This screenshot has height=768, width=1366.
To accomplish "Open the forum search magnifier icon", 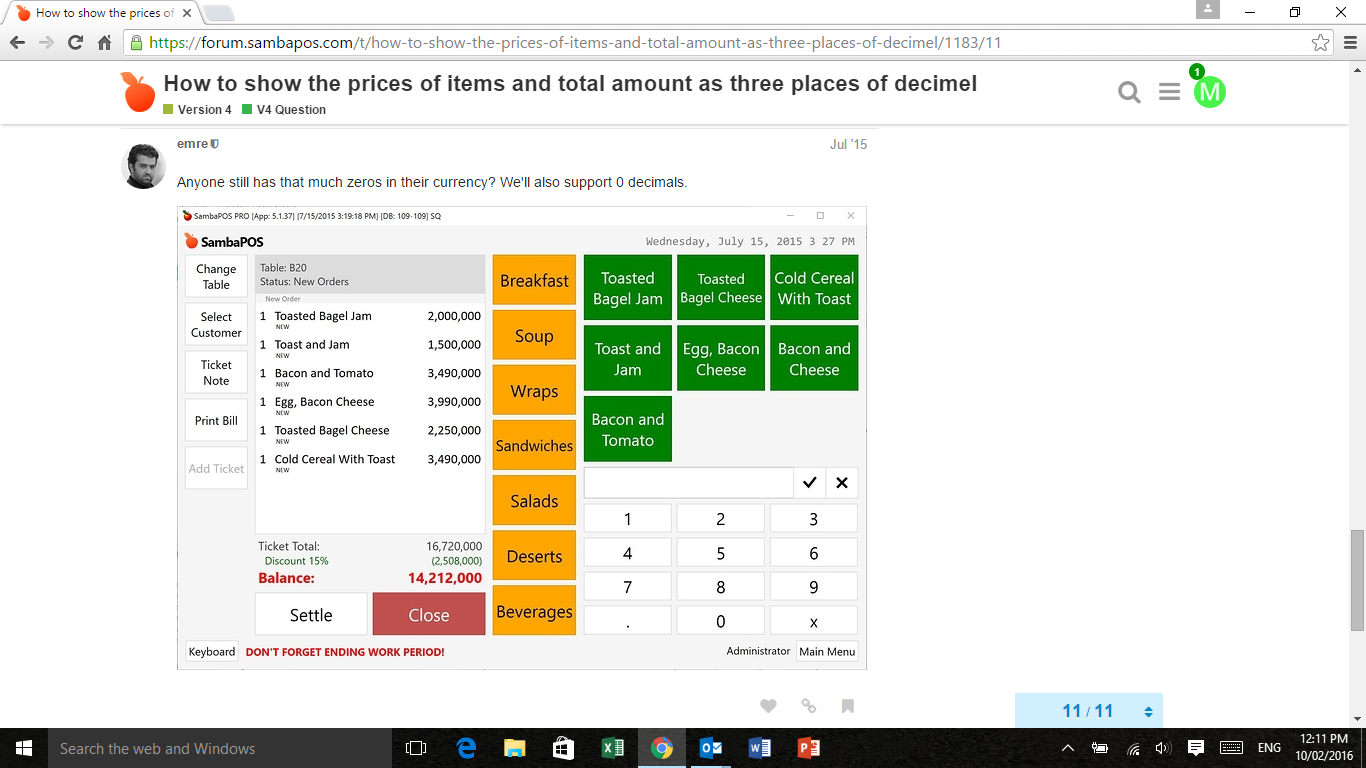I will coord(1129,91).
